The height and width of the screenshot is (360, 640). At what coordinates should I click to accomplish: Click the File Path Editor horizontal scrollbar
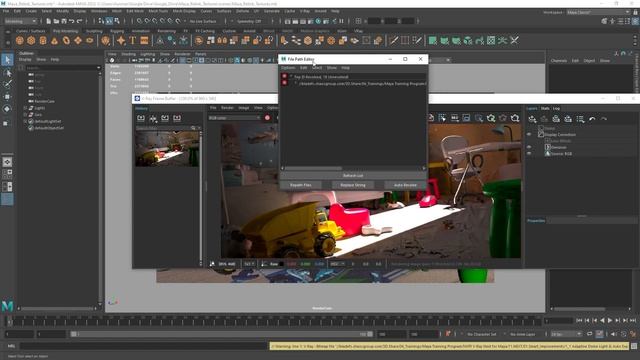313,168
